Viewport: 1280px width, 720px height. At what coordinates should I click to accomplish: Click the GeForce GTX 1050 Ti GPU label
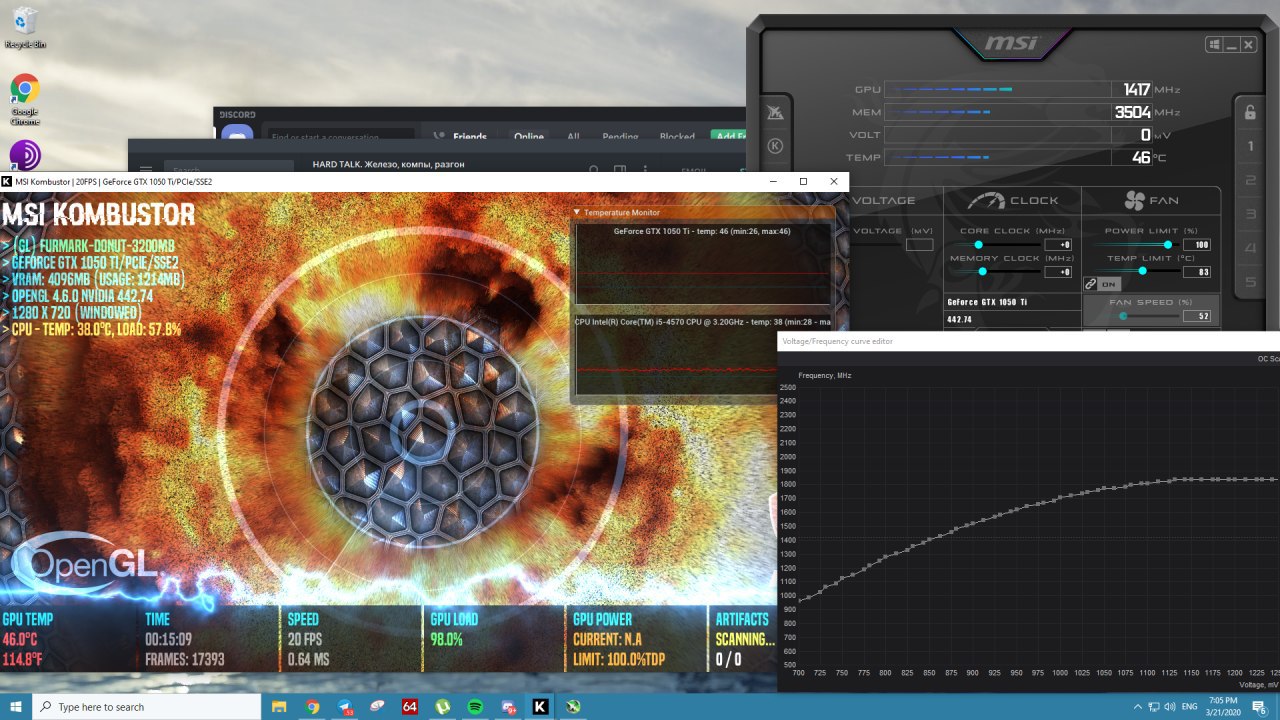coord(987,302)
